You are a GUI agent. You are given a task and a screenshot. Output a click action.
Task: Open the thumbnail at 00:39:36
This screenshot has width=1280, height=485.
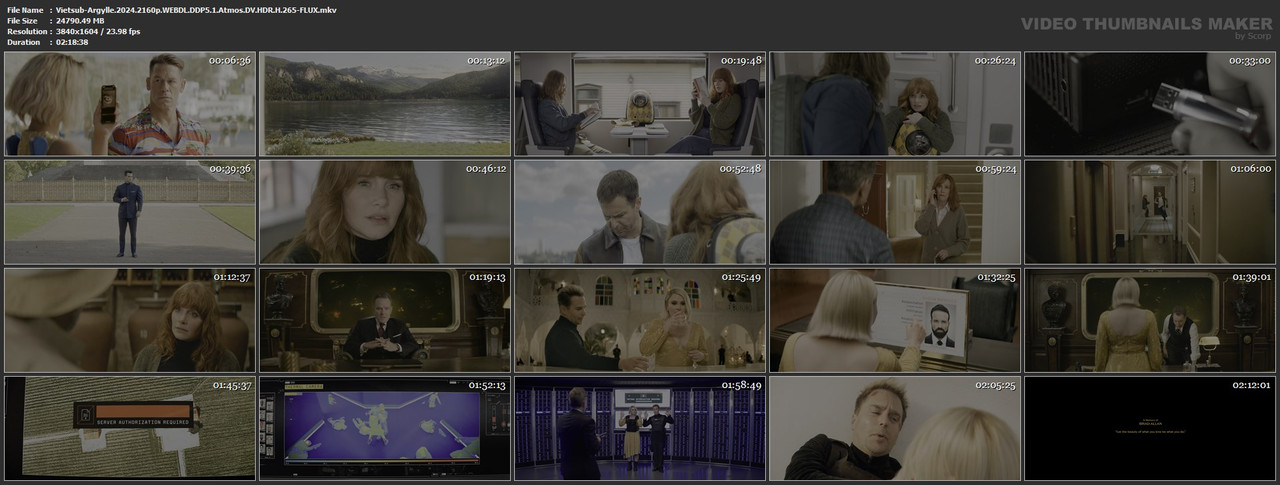pyautogui.click(x=129, y=212)
